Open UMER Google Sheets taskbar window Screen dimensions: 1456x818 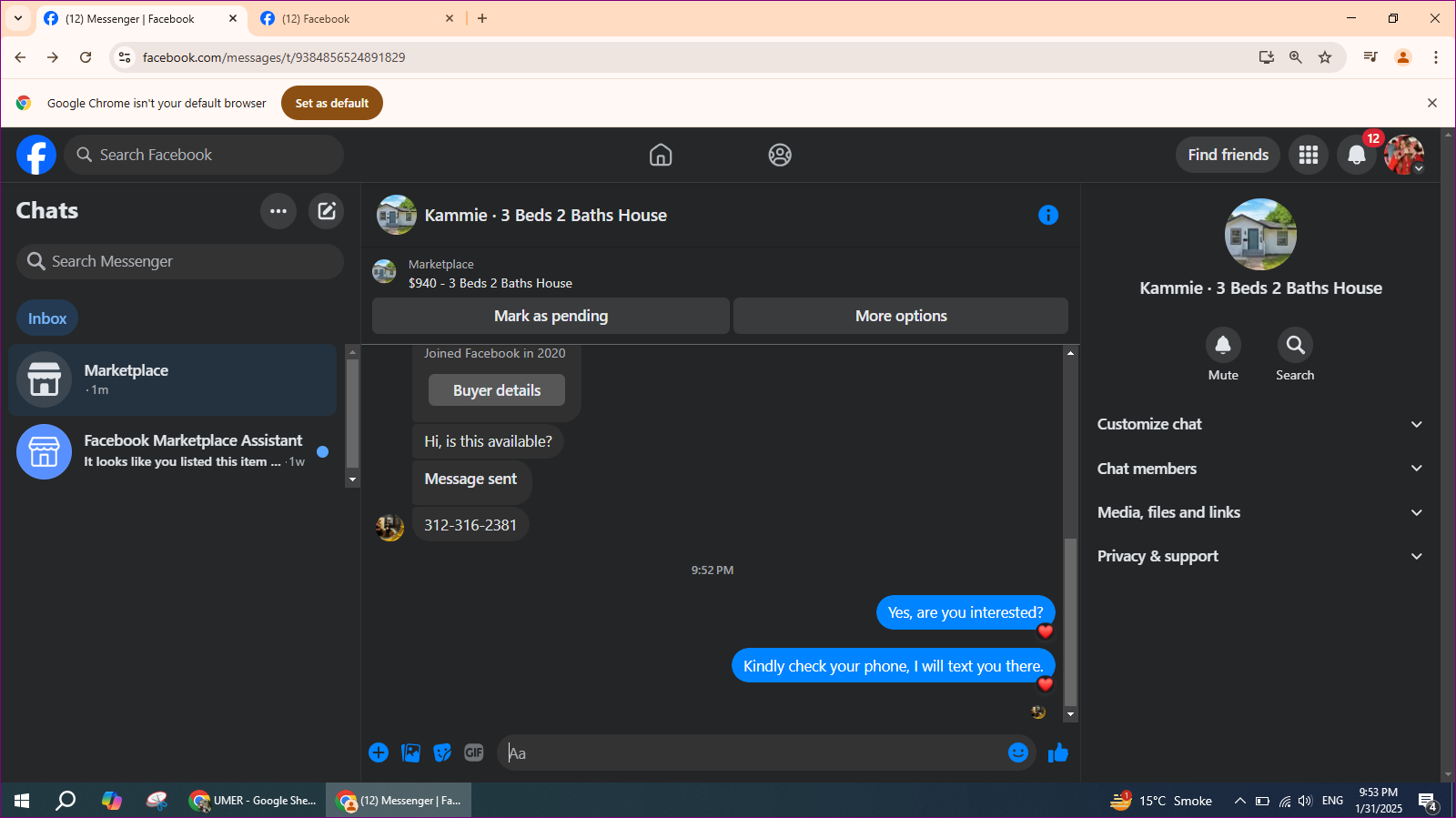point(253,801)
